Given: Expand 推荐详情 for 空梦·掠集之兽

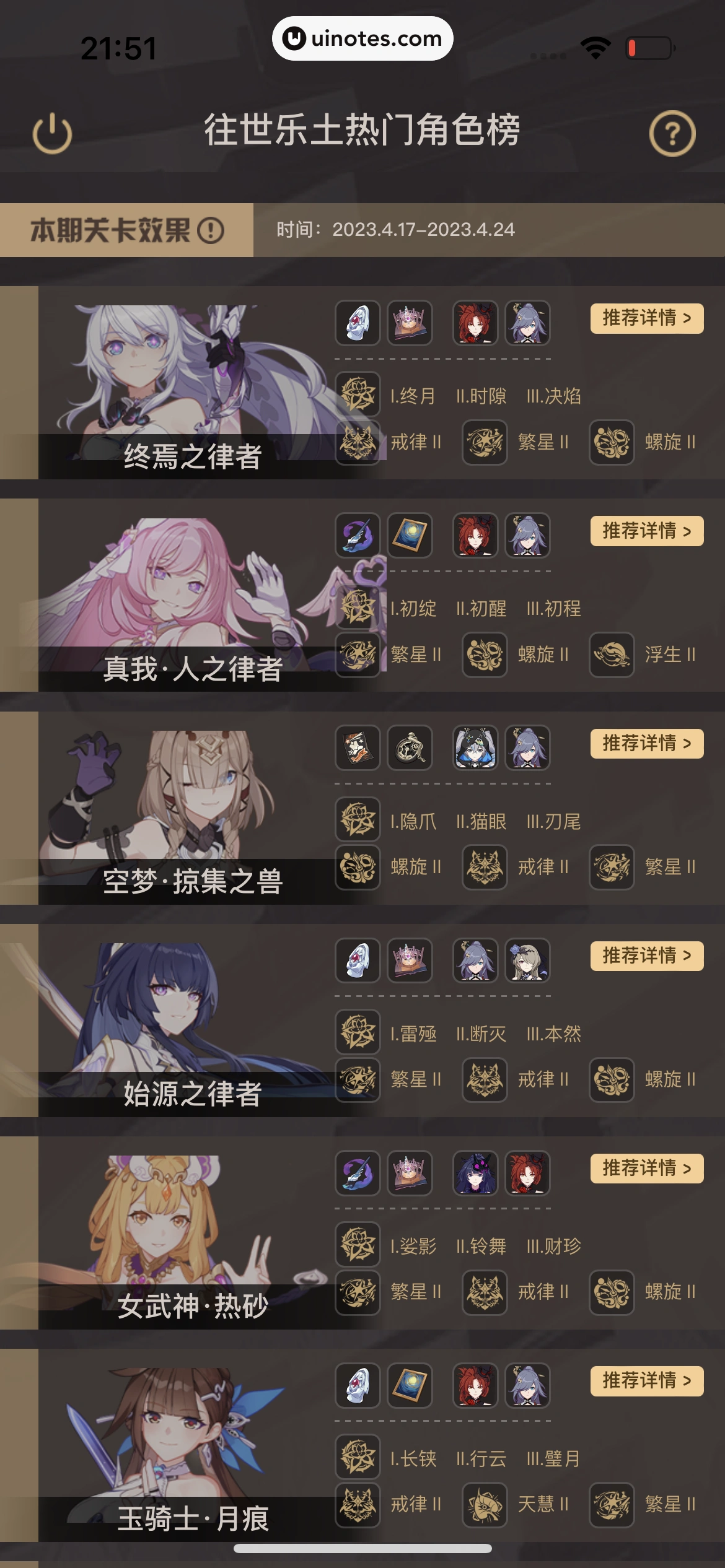Looking at the screenshot, I should click(x=647, y=744).
